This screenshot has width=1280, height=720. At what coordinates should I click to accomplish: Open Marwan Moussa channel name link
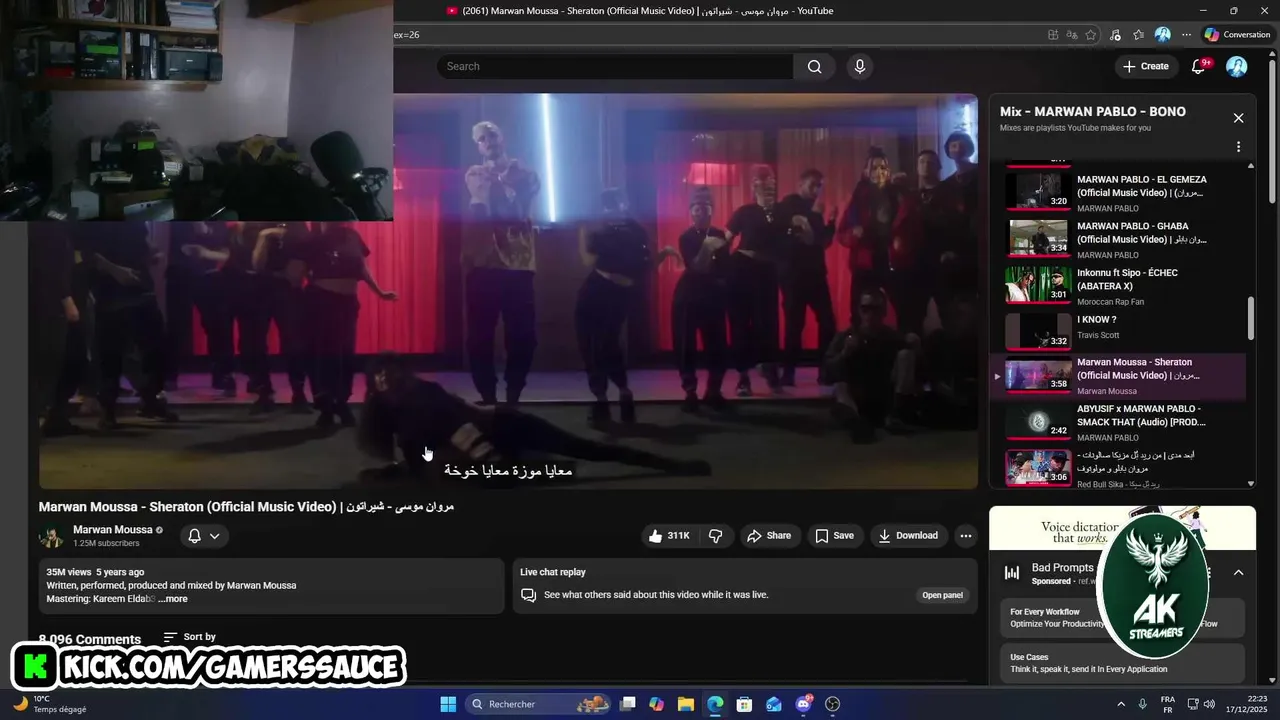(113, 530)
